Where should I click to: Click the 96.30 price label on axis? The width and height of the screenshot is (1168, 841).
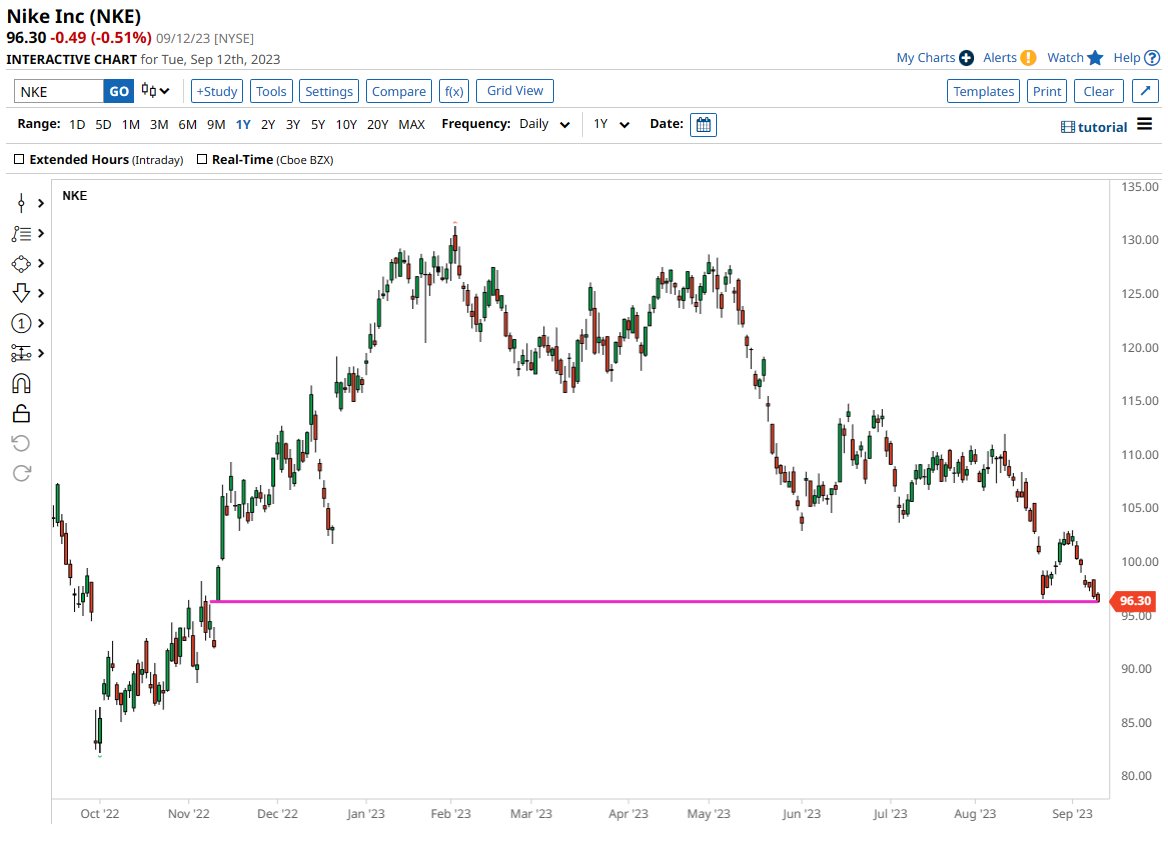click(x=1133, y=600)
